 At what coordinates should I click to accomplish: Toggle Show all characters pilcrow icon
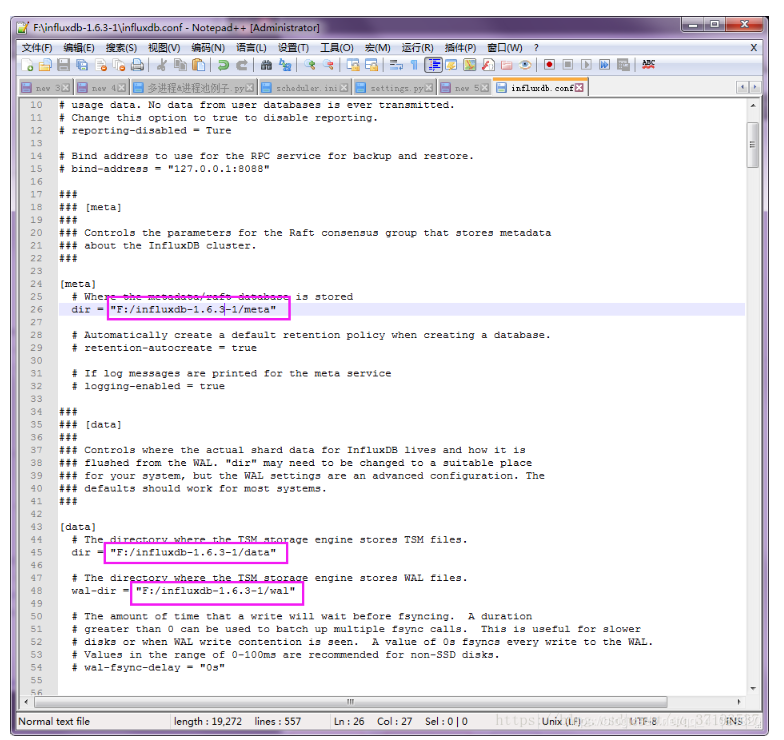(414, 65)
